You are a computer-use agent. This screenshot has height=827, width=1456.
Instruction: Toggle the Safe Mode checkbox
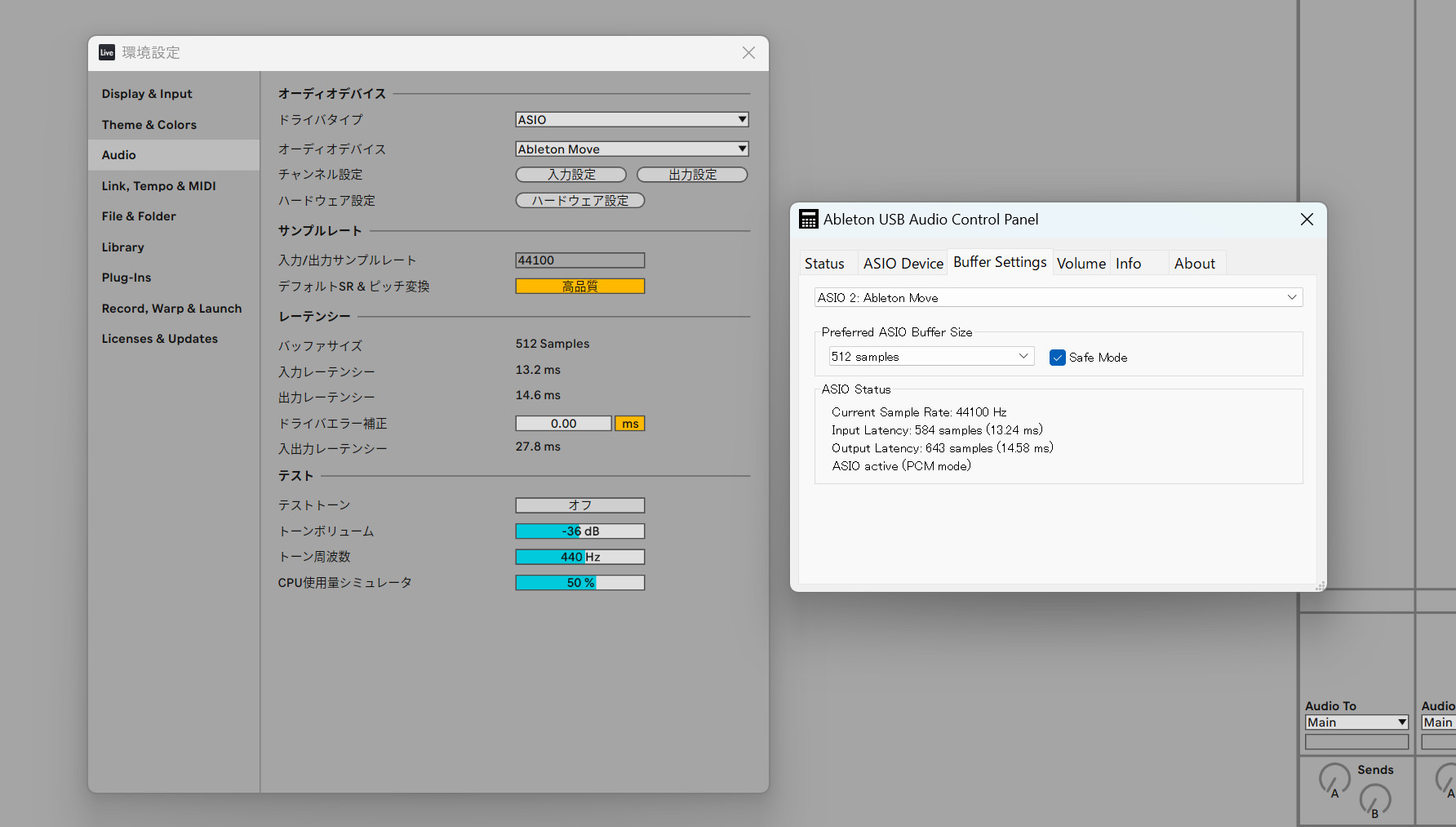pyautogui.click(x=1057, y=358)
